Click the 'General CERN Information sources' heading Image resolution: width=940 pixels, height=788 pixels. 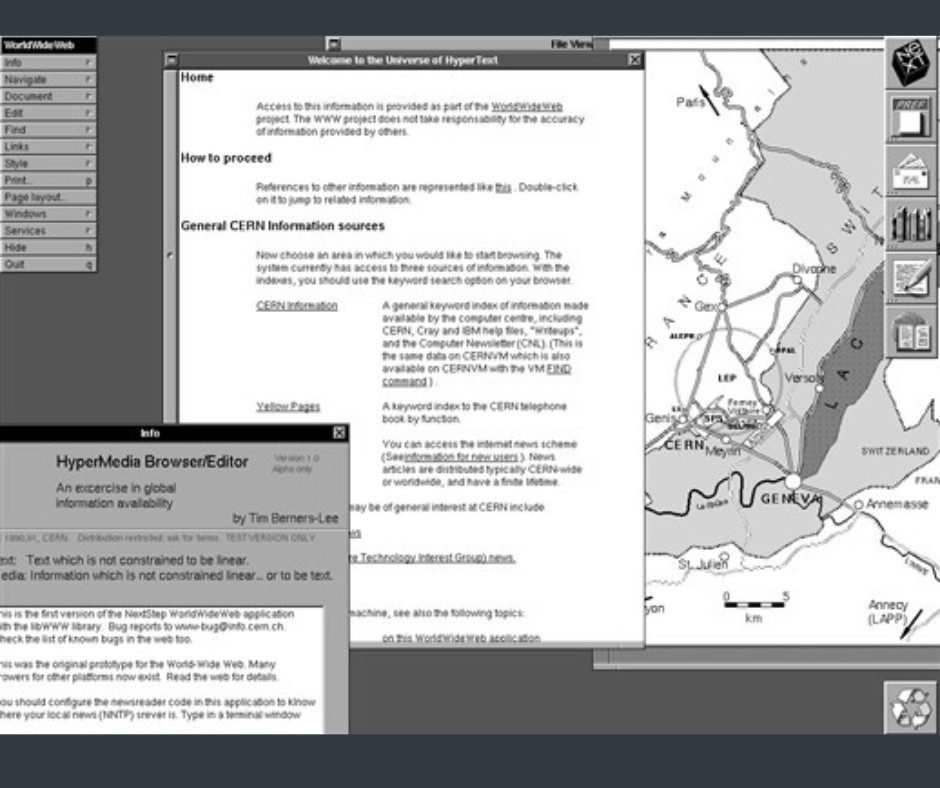(282, 226)
